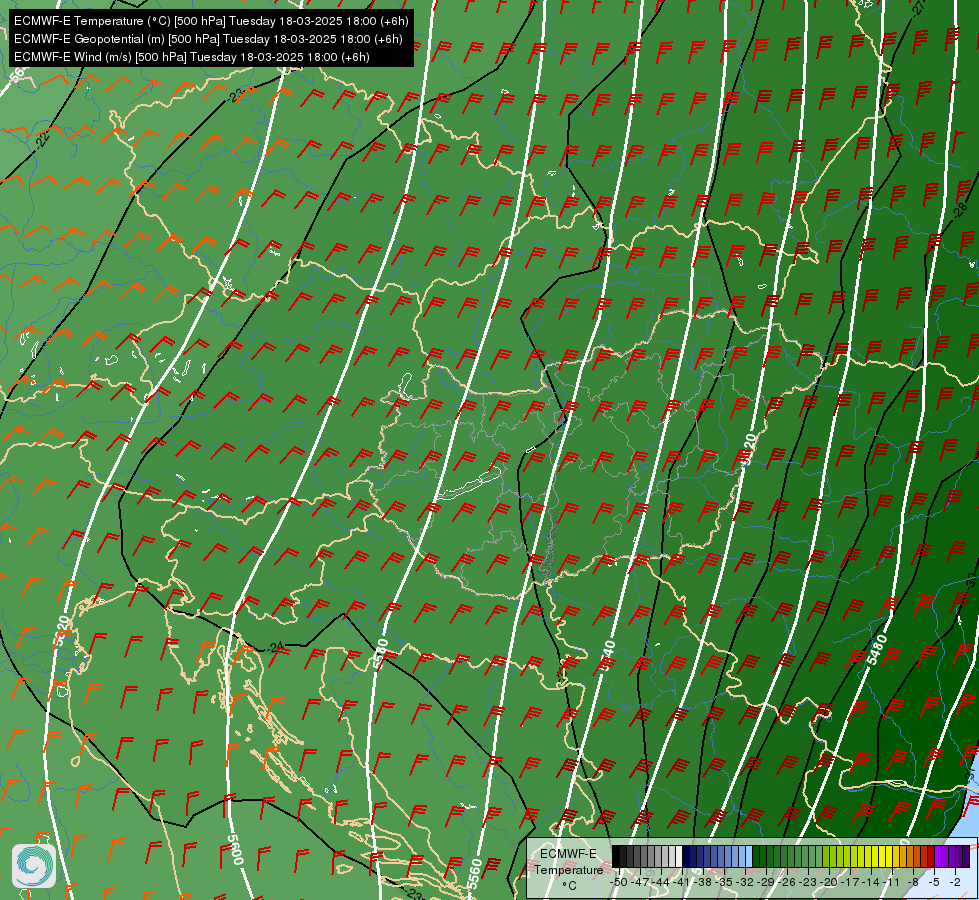The width and height of the screenshot is (979, 900).
Task: Click the light blue swatch above -32 in the legend
Action: (749, 856)
